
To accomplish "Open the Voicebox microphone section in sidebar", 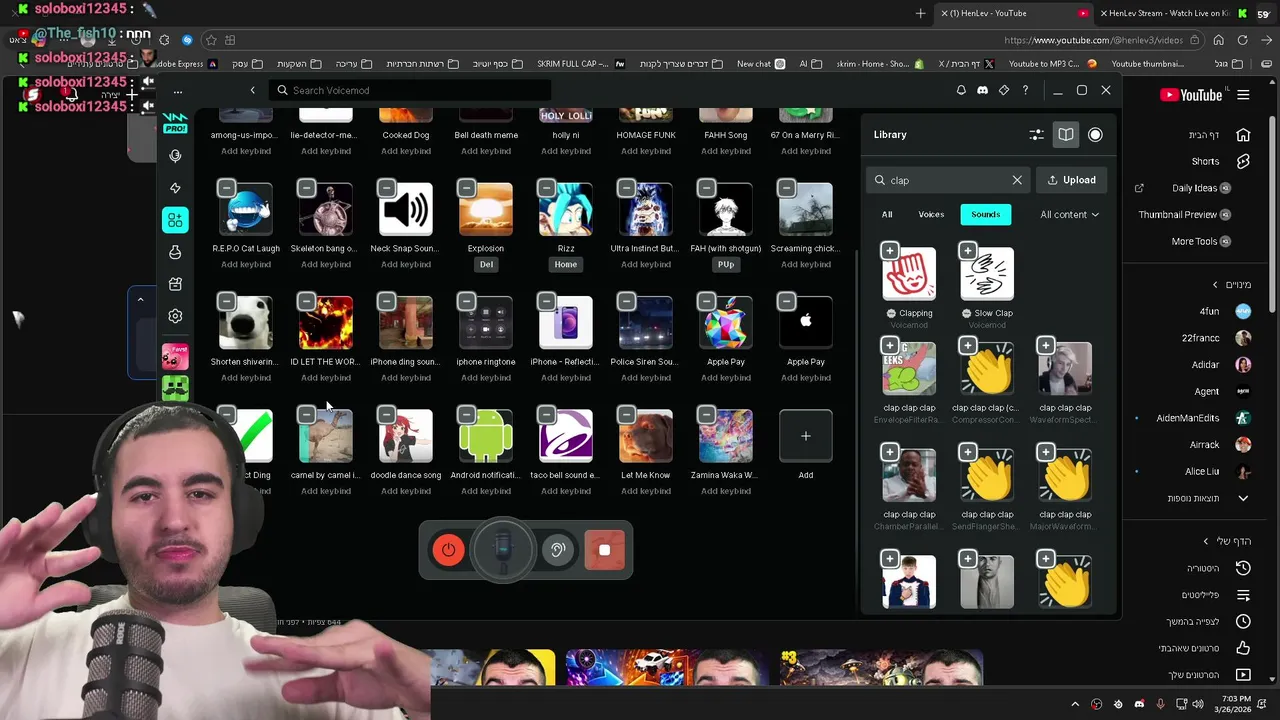I will (x=175, y=156).
